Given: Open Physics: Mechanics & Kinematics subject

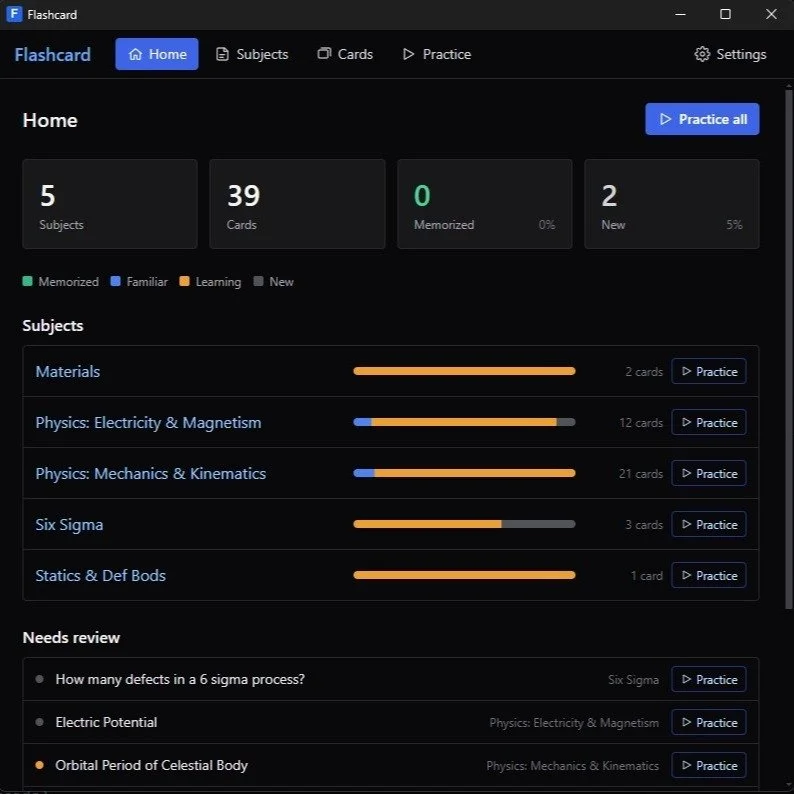Looking at the screenshot, I should click(150, 473).
